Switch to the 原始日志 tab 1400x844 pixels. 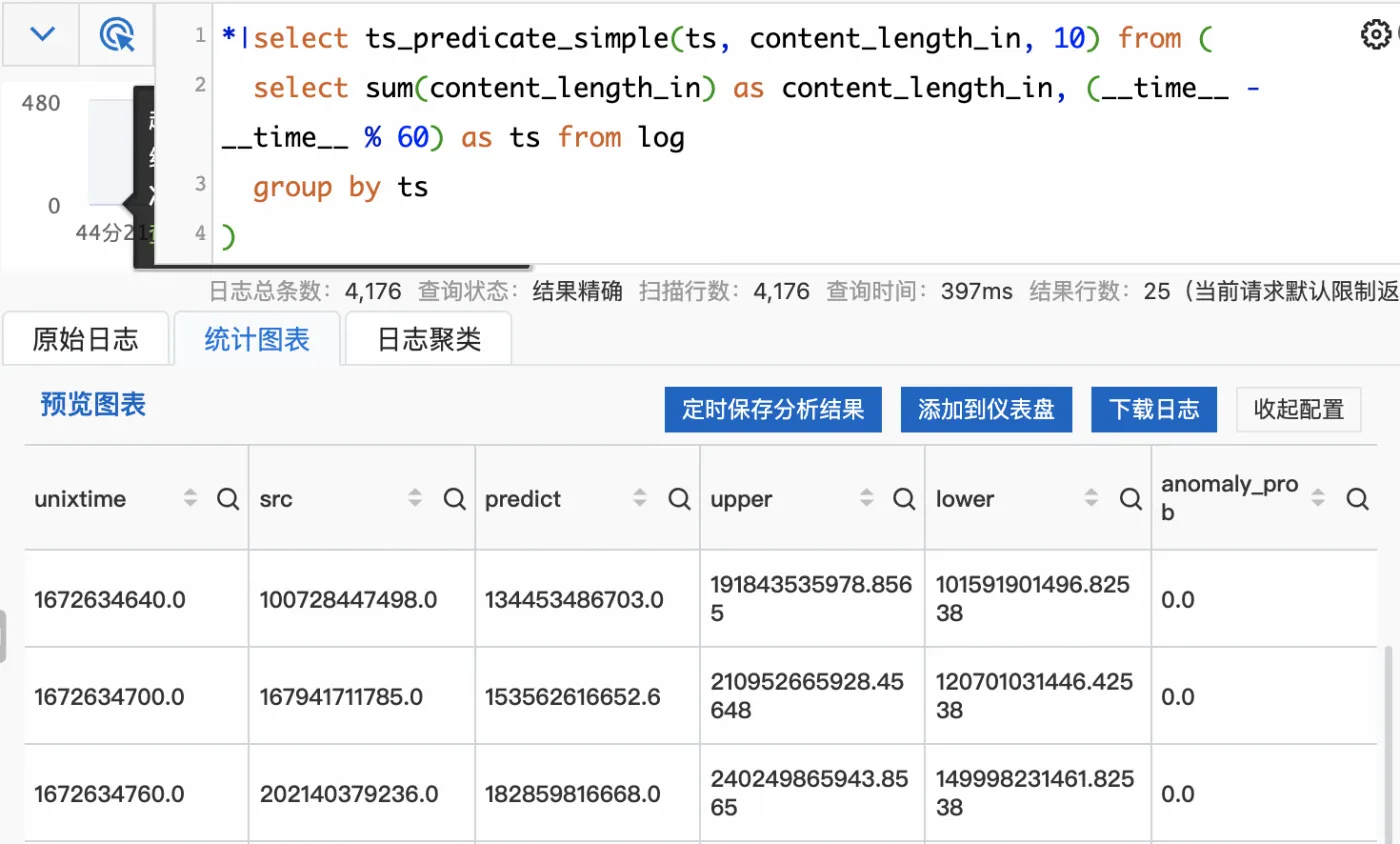click(85, 339)
